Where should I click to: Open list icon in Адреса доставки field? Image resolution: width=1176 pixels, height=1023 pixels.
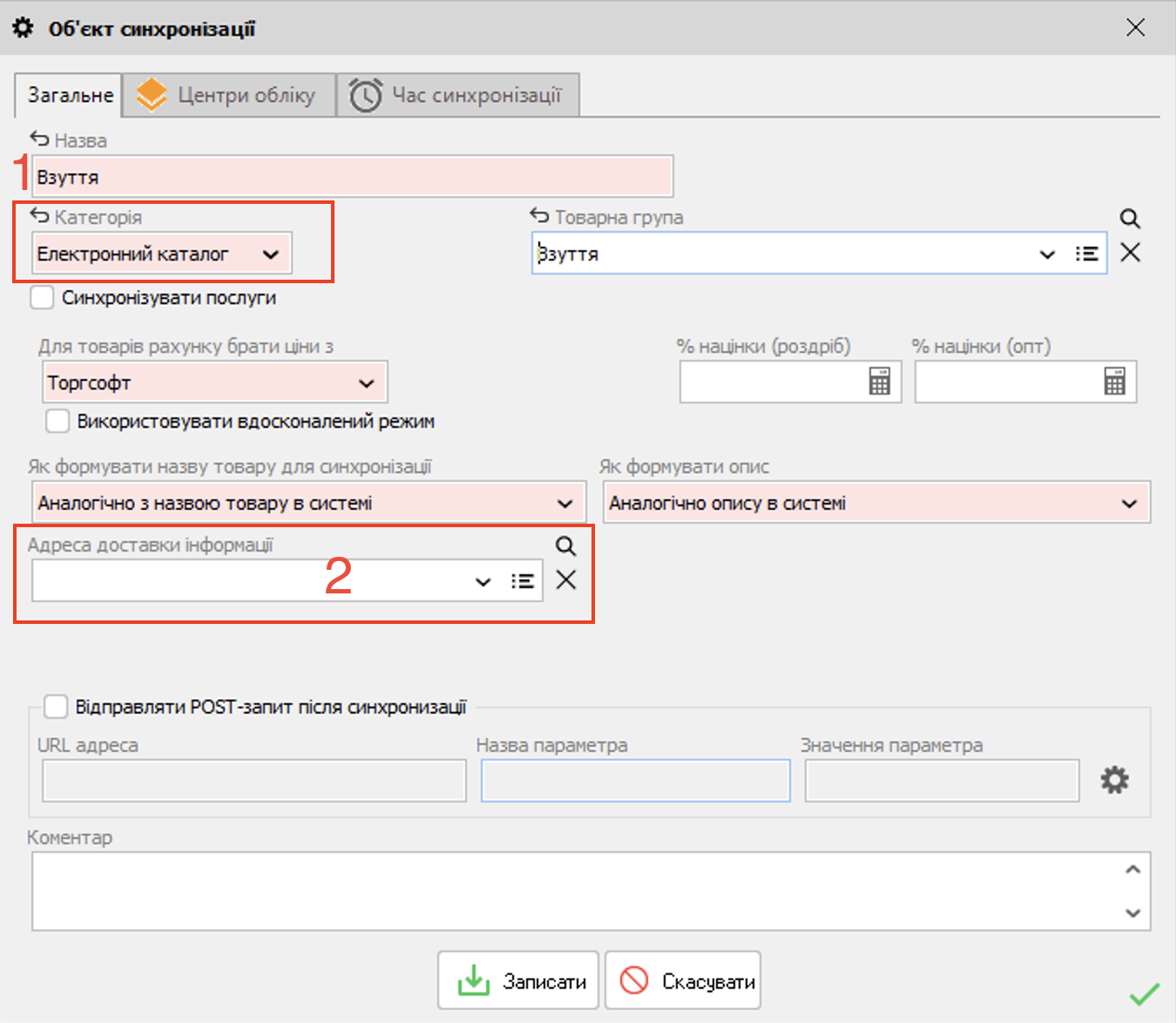522,581
